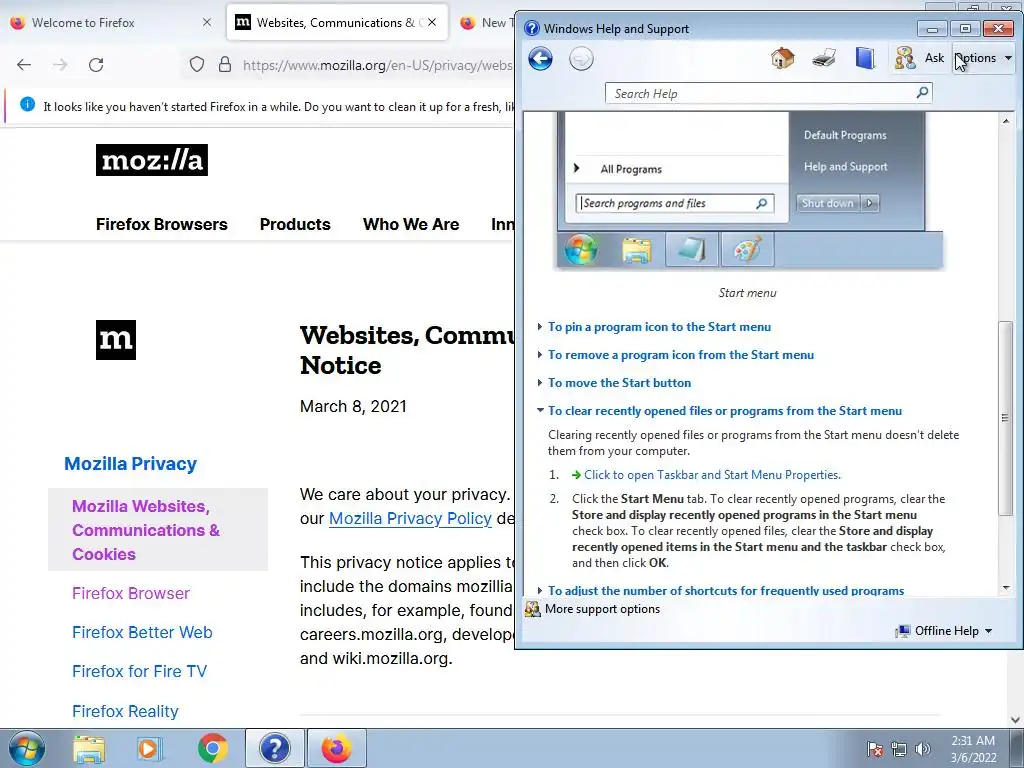Open Firefox for Fire TV link
Viewport: 1024px width, 768px height.
tap(139, 671)
